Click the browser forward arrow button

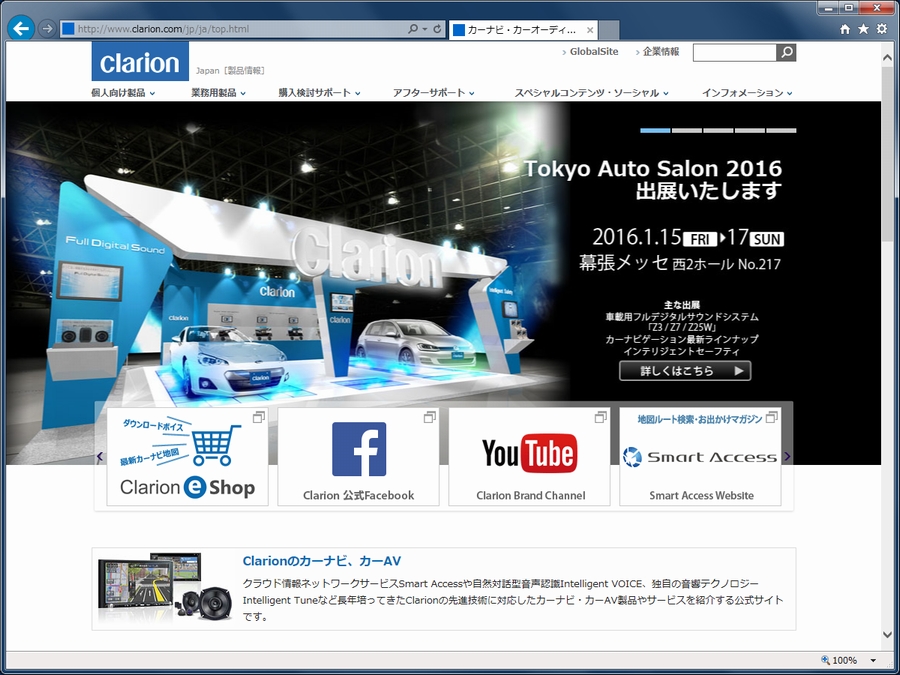[x=47, y=28]
